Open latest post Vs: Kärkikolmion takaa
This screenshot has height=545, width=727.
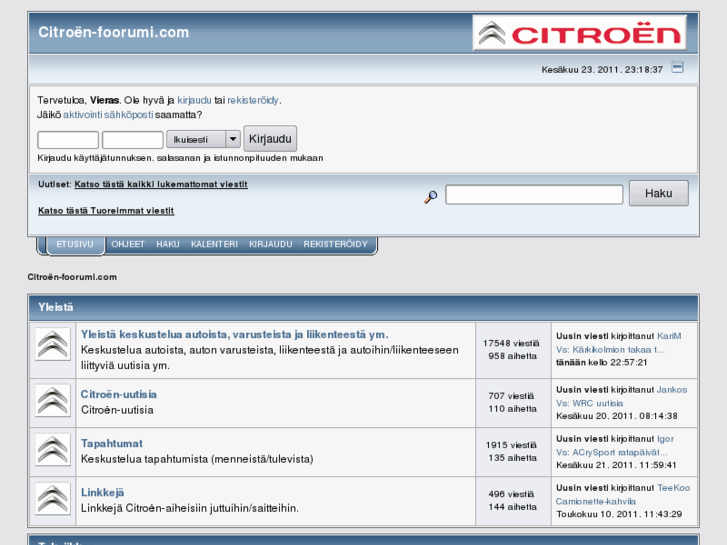pyautogui.click(x=610, y=349)
